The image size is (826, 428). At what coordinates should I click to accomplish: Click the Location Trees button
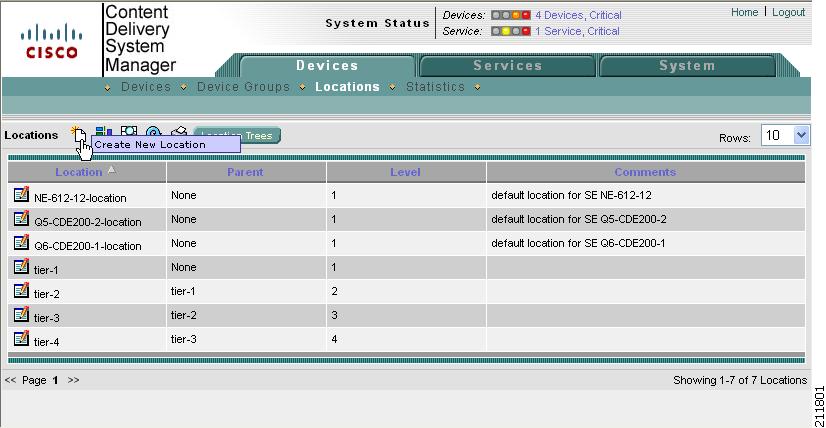[238, 135]
